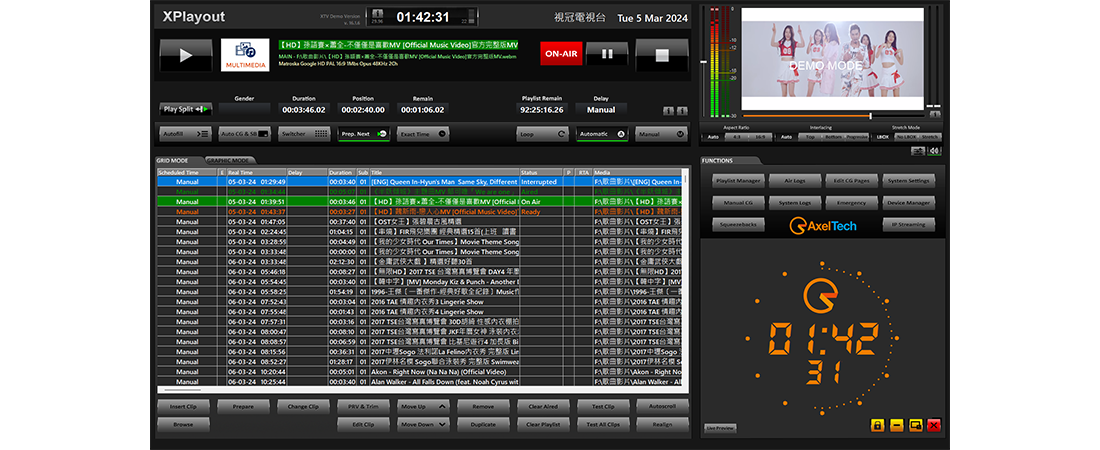Select Stretch mode option
This screenshot has width=1100, height=450.
pos(930,137)
